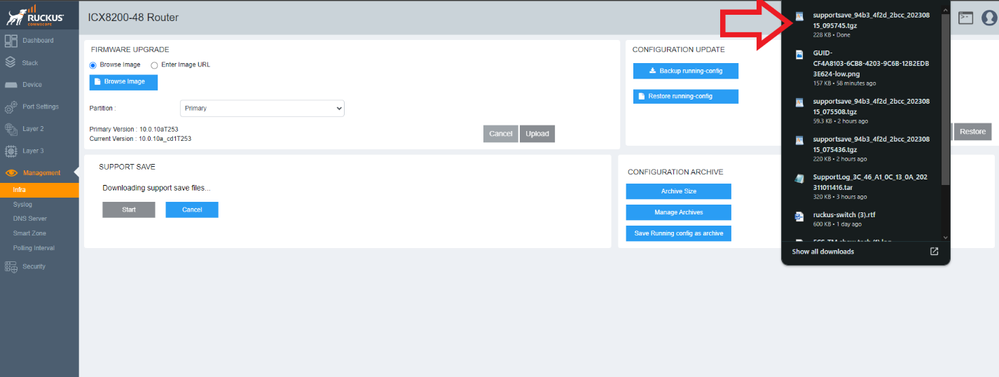The image size is (999, 377).
Task: Open the Layer 3 sidebar icon
Action: [11, 151]
